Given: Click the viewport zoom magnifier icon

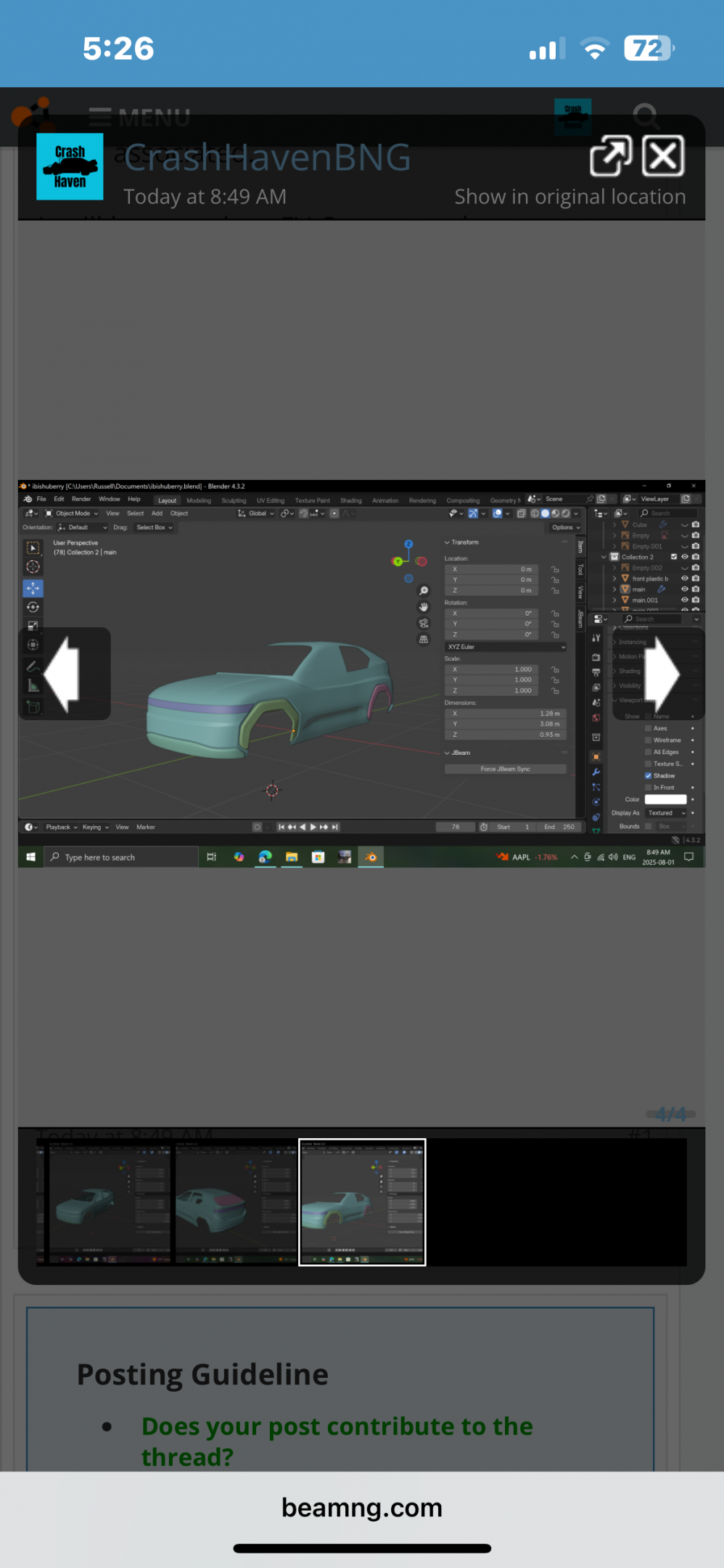Looking at the screenshot, I should (x=424, y=591).
